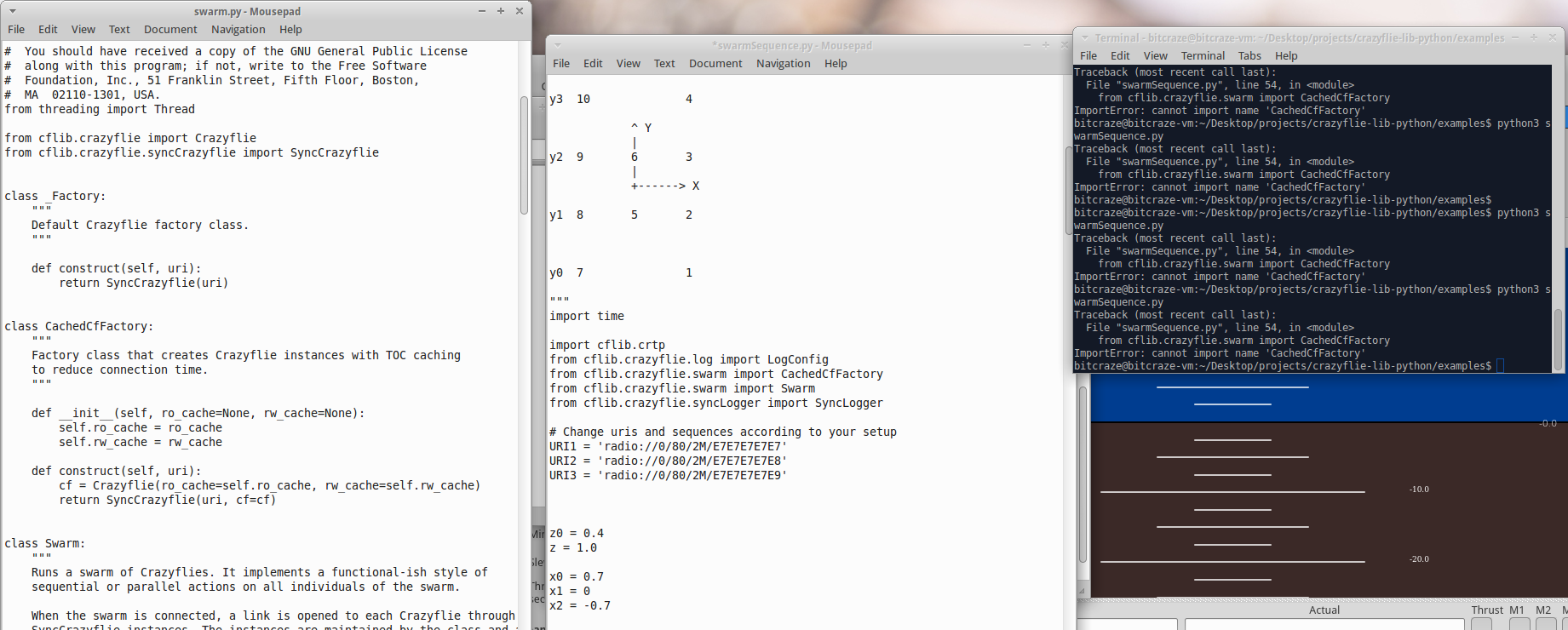This screenshot has width=1568, height=630.
Task: Open swarmSequence.py window menu arrow
Action: tap(558, 45)
